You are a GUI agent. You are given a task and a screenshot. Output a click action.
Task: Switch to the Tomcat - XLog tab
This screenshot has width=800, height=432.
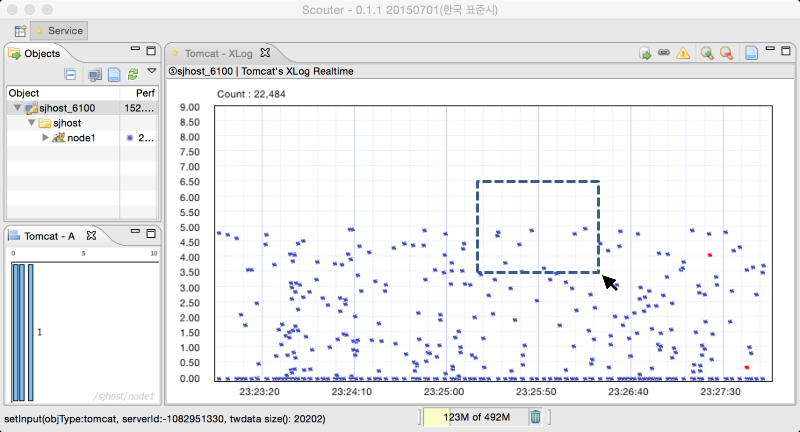(x=218, y=54)
